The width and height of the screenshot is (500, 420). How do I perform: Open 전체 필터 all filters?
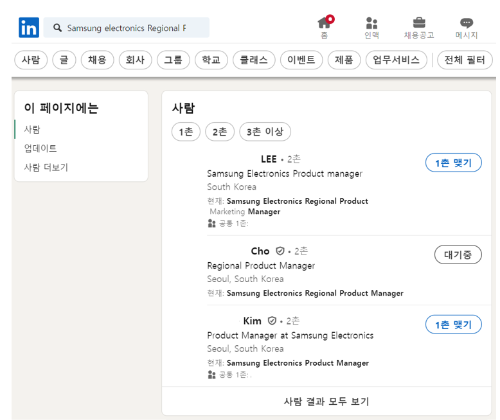[x=465, y=60]
